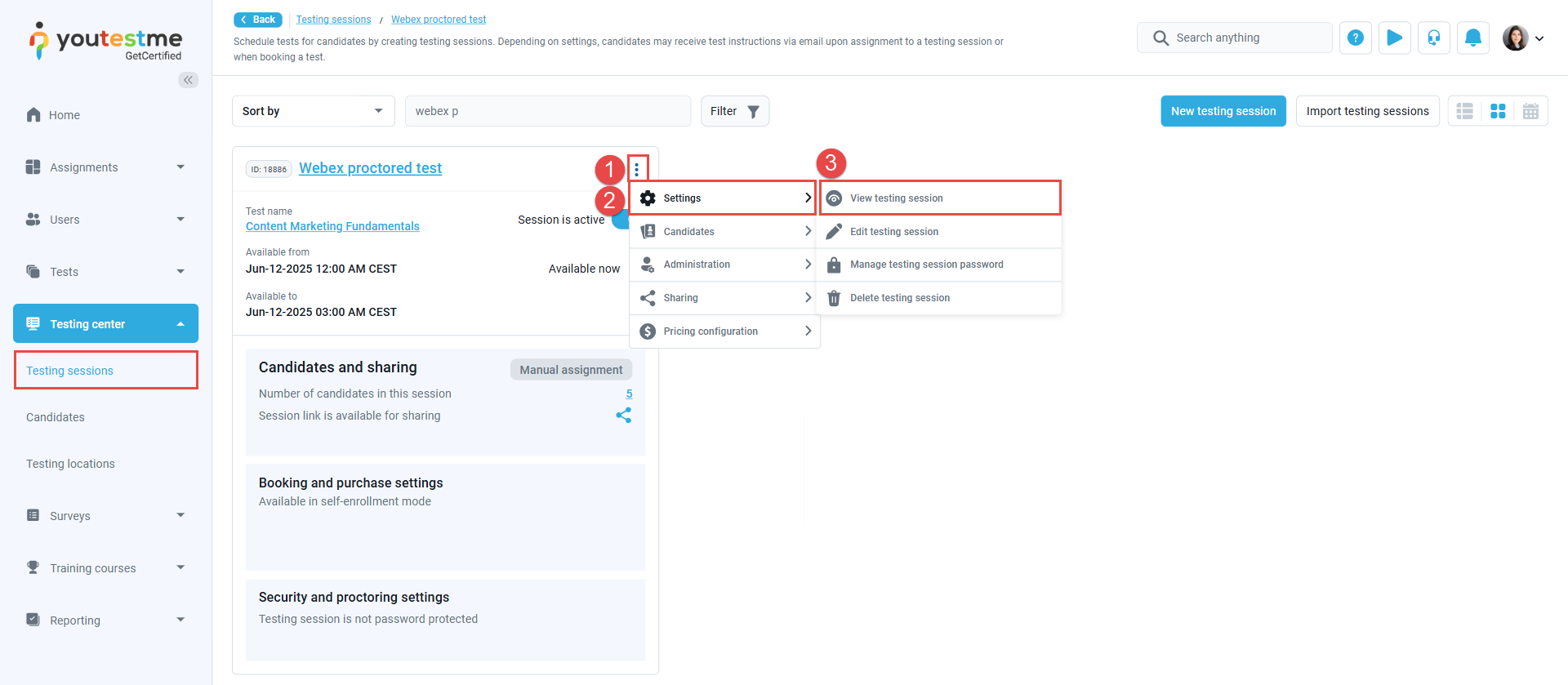The height and width of the screenshot is (685, 1568).
Task: Click the Candidates badge icon in menu
Action: coord(648,232)
